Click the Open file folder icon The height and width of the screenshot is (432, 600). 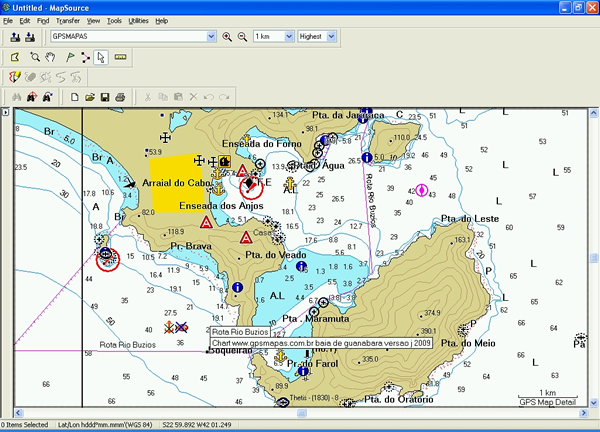[90, 97]
